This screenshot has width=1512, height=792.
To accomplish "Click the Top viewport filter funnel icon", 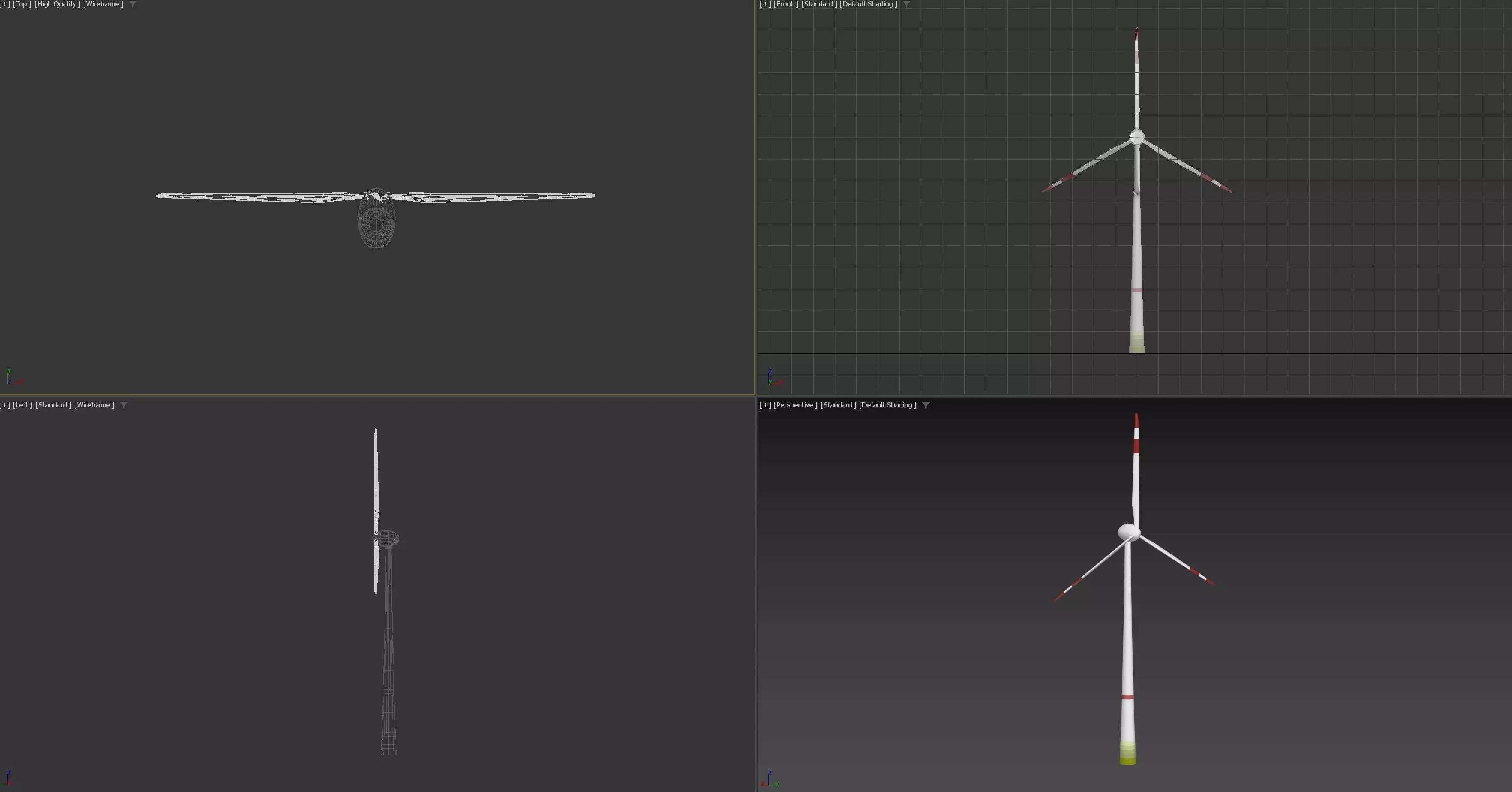I will click(x=132, y=4).
